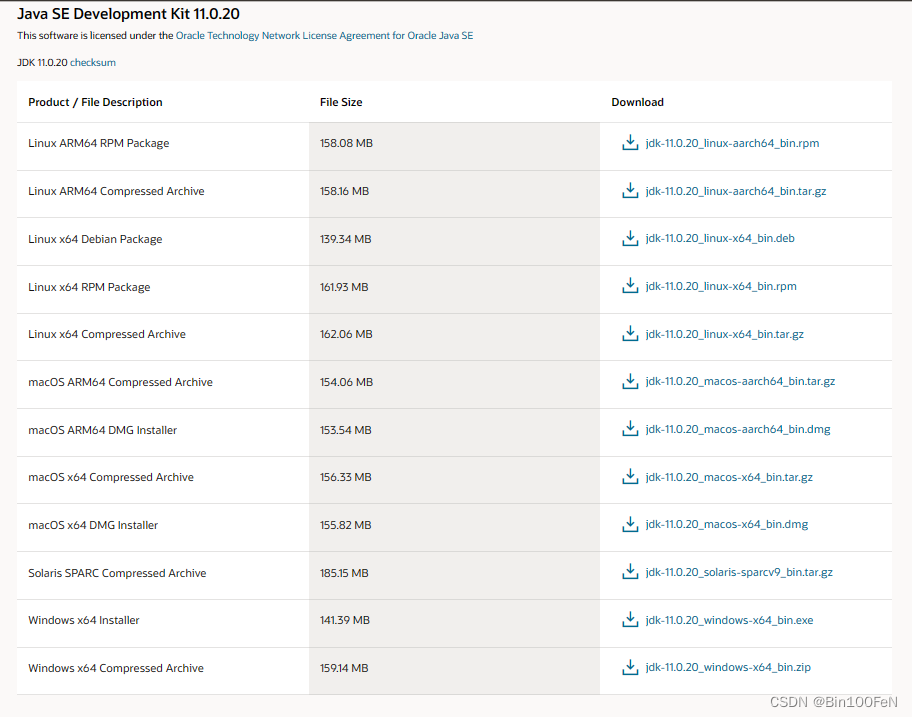Click download icon for linux-aarch64 rpm
The image size is (912, 717).
tap(630, 142)
